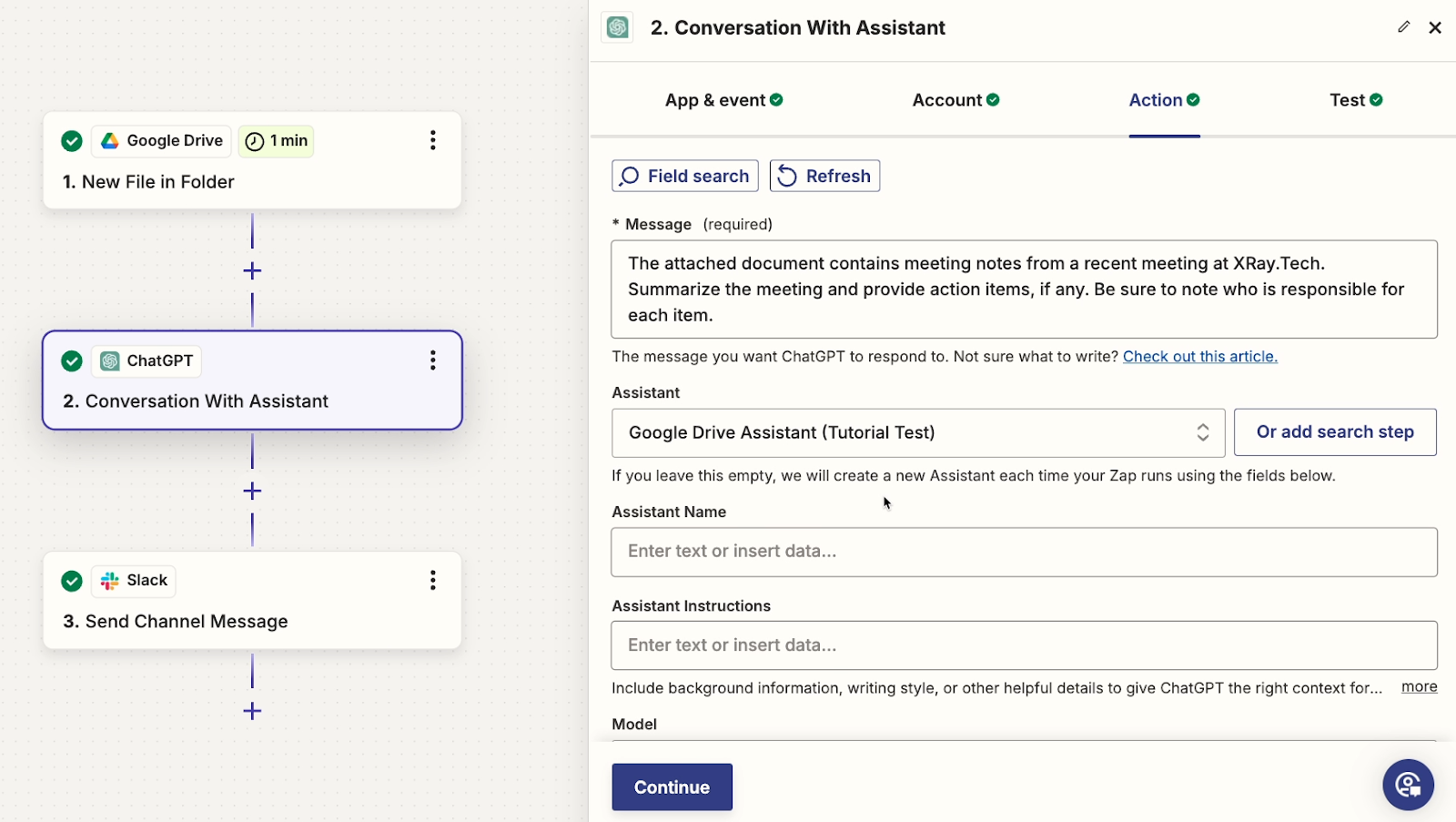Click the Continue button

click(x=672, y=787)
